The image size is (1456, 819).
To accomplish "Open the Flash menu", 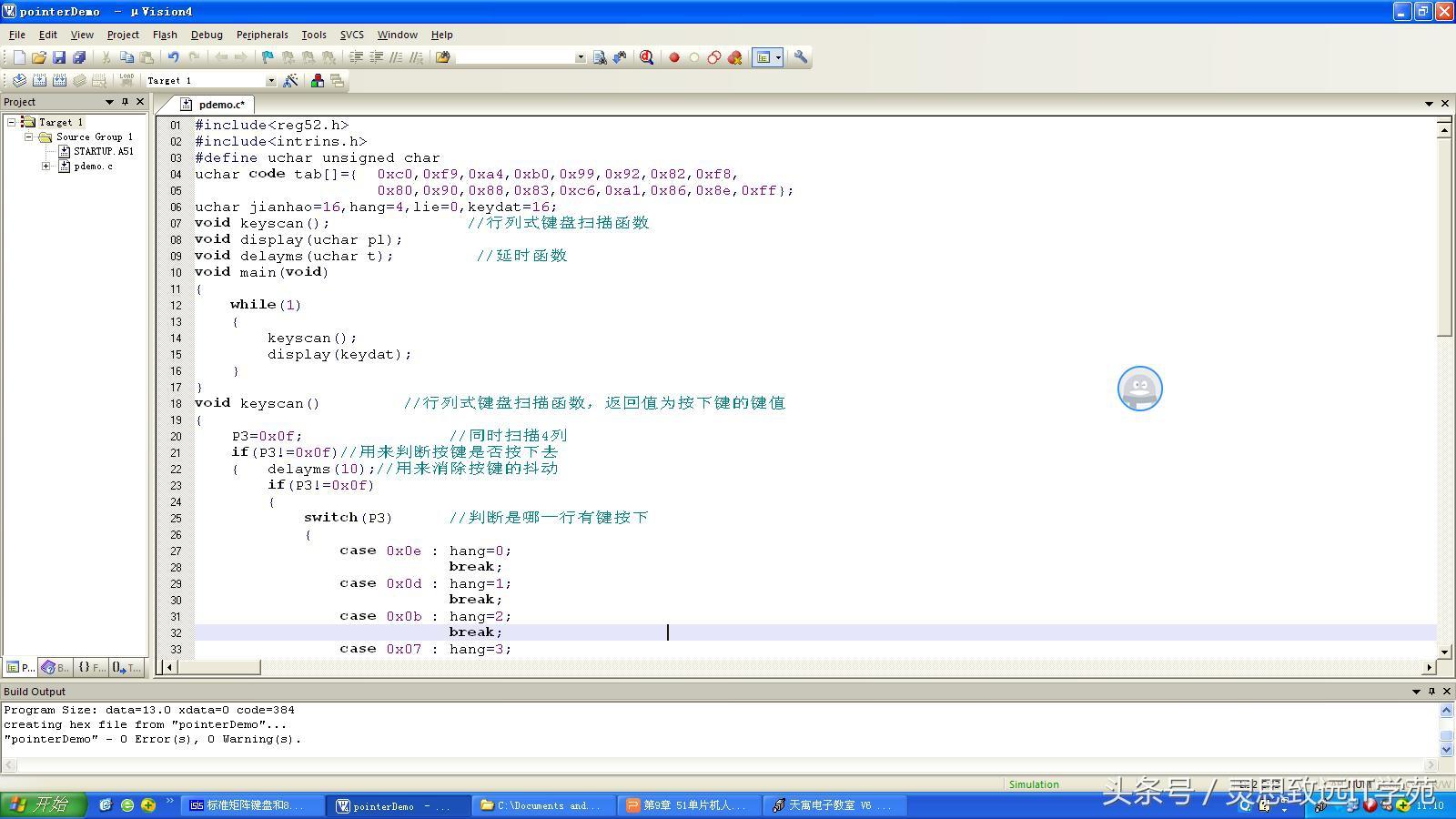I will [165, 35].
